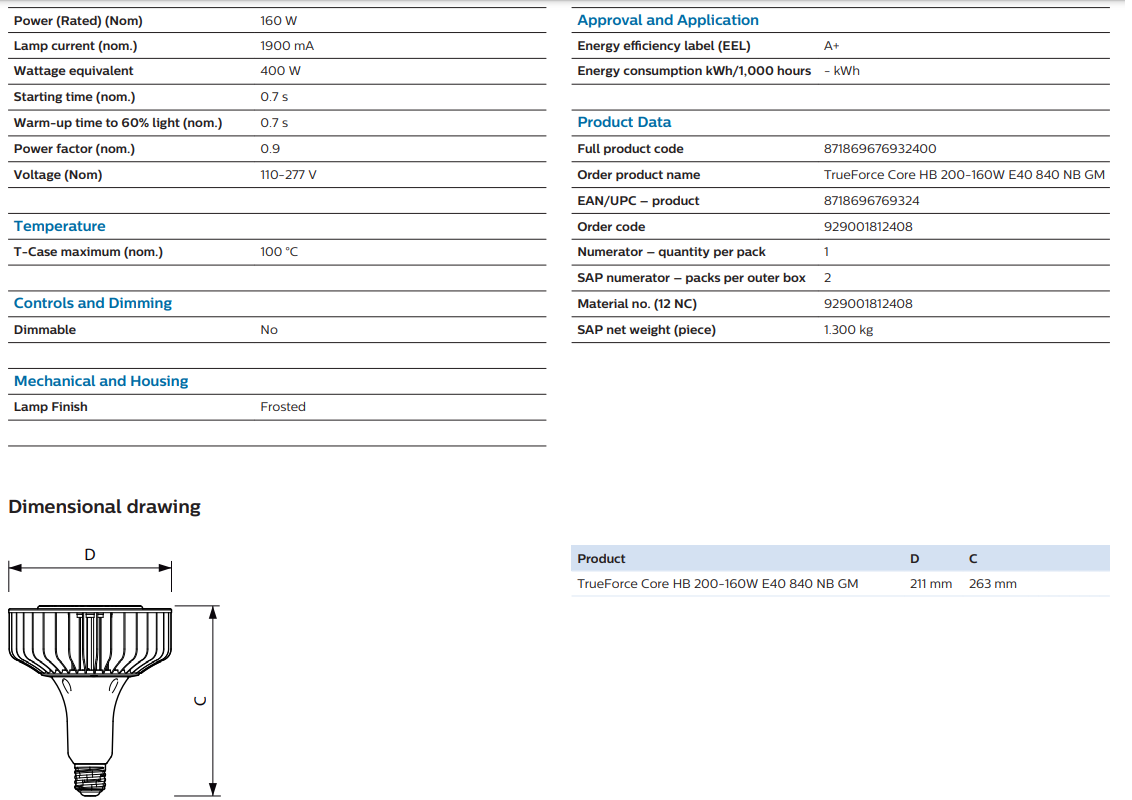Click the 'Full product code' label

point(630,149)
